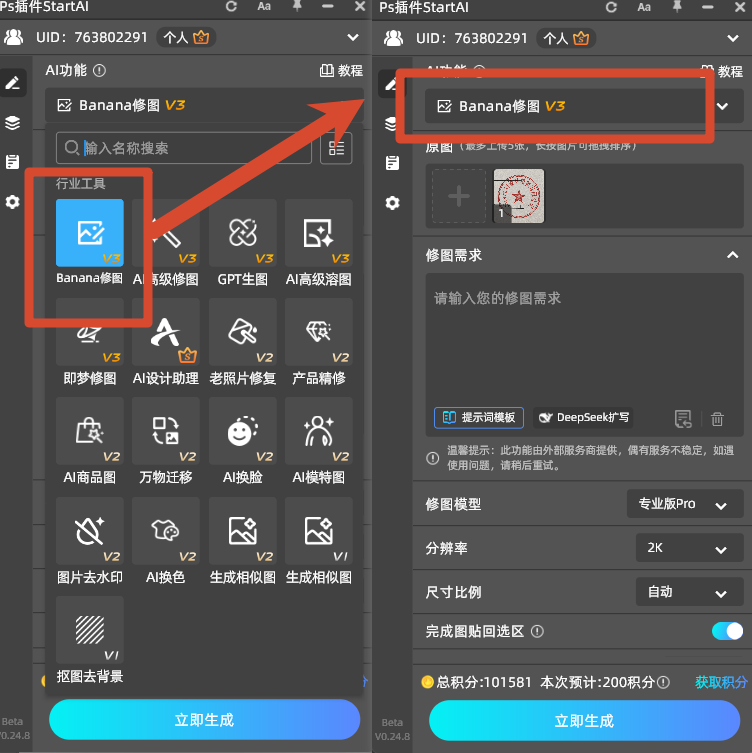Image resolution: width=752 pixels, height=753 pixels.
Task: Pin the right StartAI panel
Action: coord(677,7)
